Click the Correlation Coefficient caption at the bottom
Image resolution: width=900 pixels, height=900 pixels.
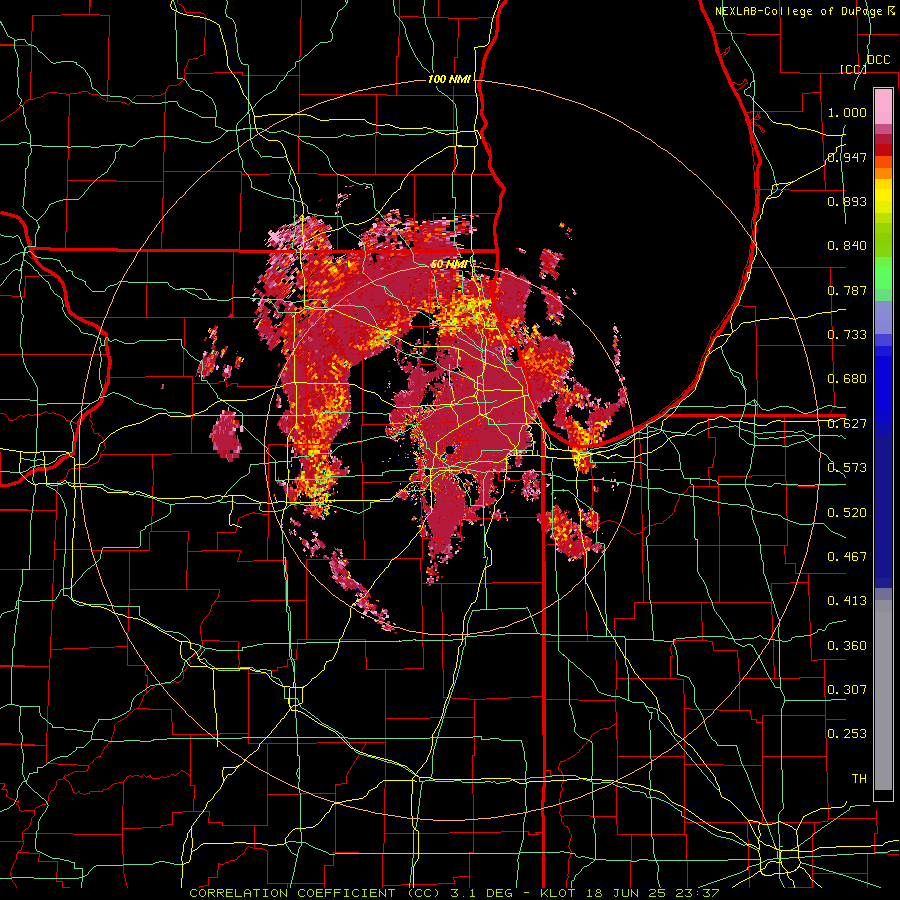454,893
